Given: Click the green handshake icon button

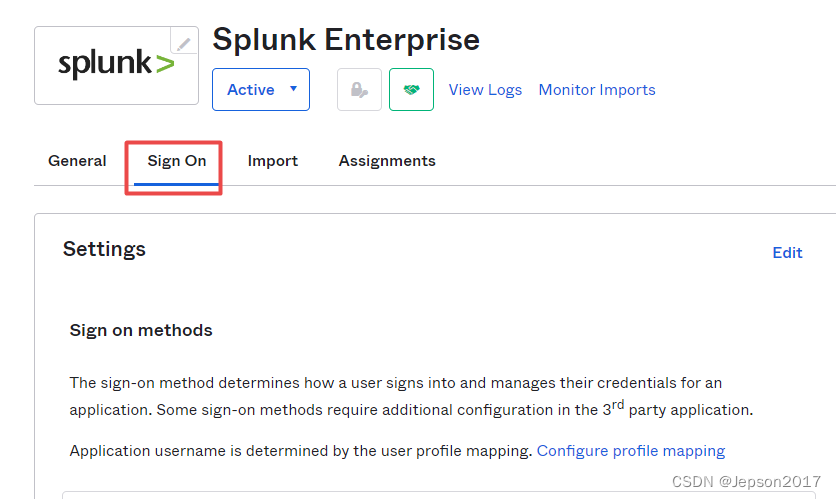Looking at the screenshot, I should (411, 90).
